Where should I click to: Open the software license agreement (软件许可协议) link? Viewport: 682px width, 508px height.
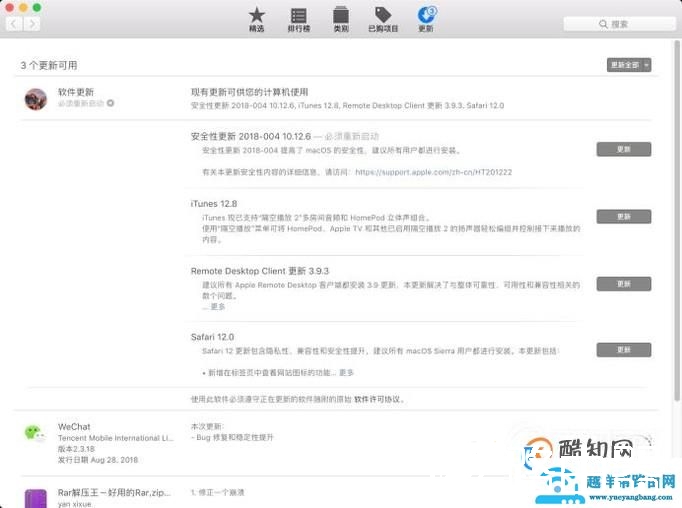[x=379, y=399]
